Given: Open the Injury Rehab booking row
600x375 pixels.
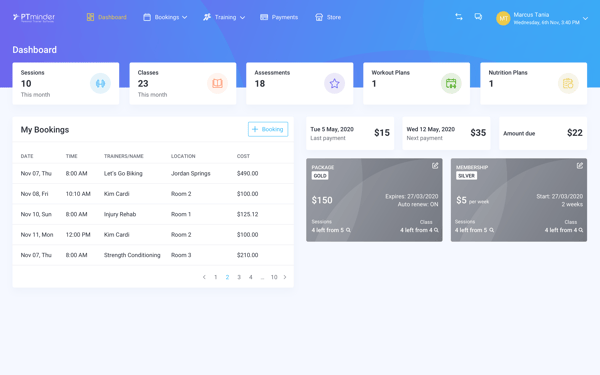Looking at the screenshot, I should pos(153,214).
